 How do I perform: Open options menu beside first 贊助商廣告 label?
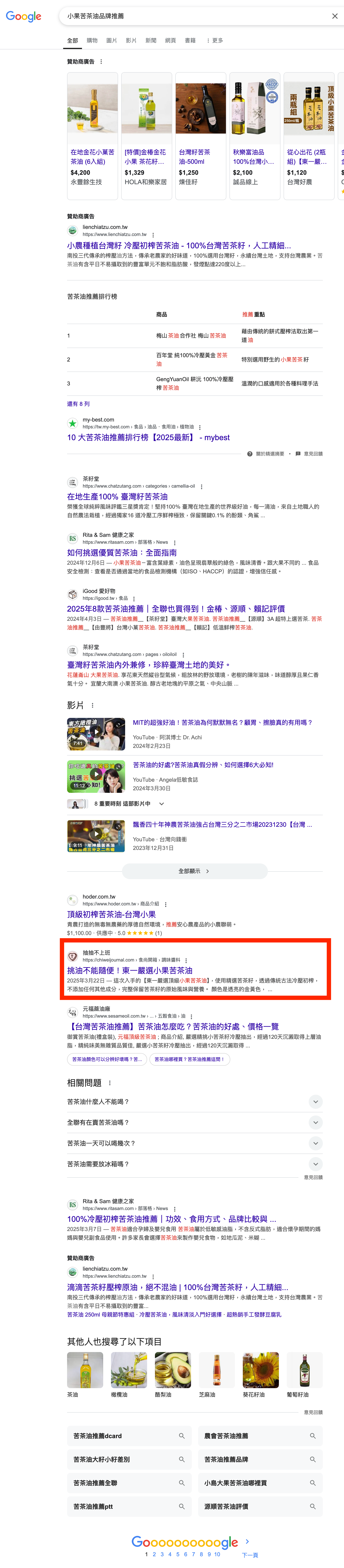101,61
